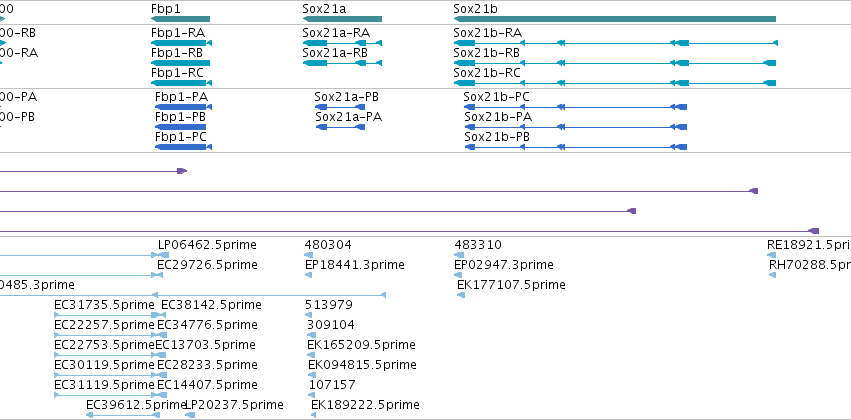This screenshot has height=420, width=851.
Task: Click the Sox21a-RB transcript glyph
Action: coord(342,63)
